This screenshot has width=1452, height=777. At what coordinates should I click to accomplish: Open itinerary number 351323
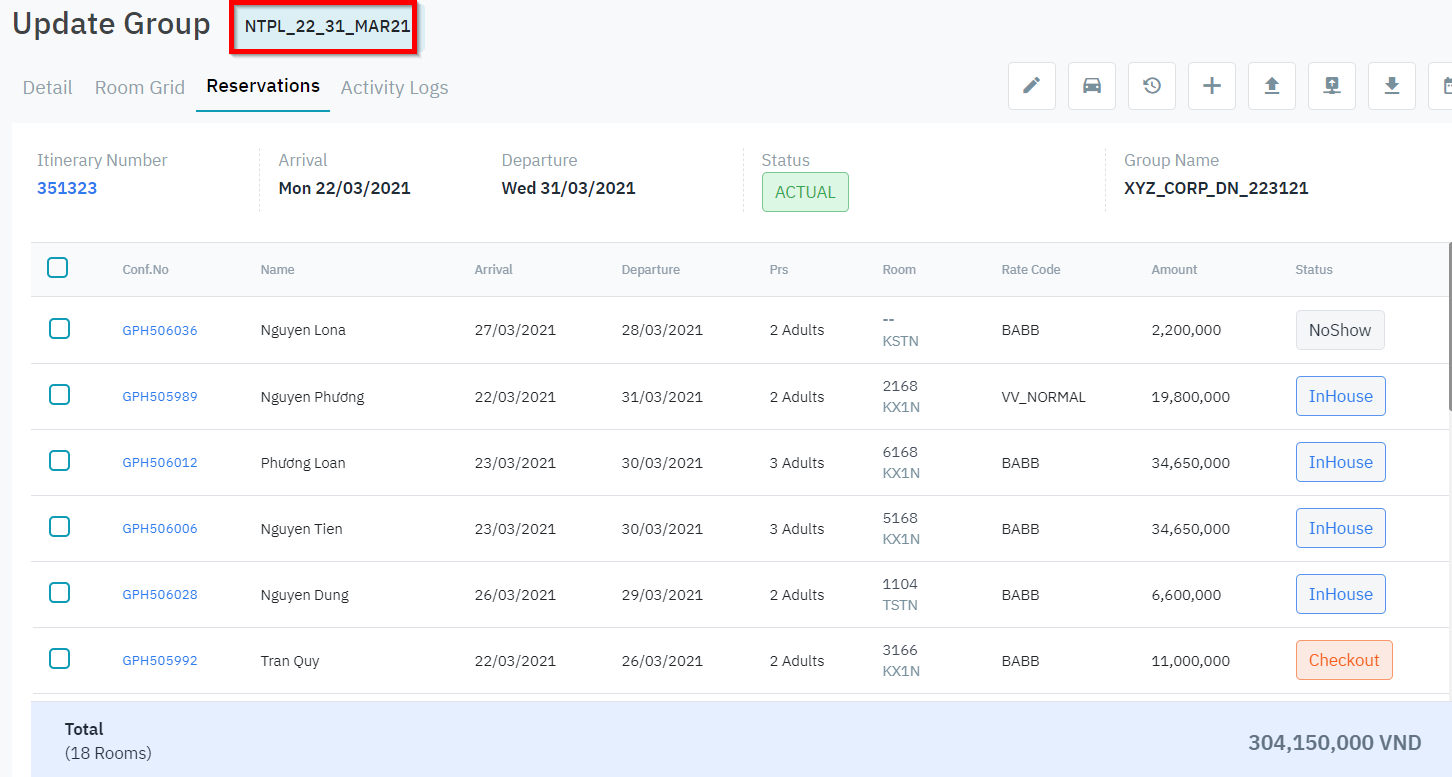67,188
